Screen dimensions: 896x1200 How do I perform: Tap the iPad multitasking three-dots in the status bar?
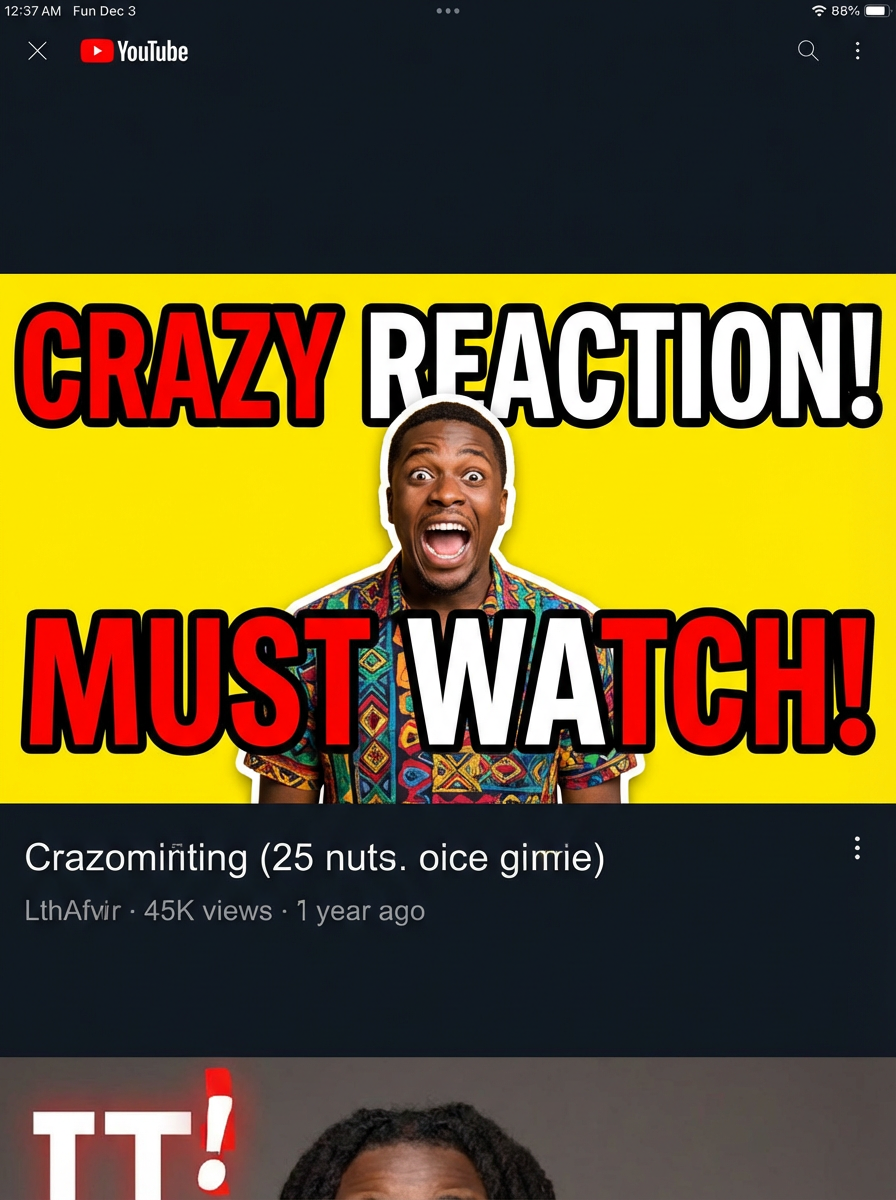click(x=448, y=11)
